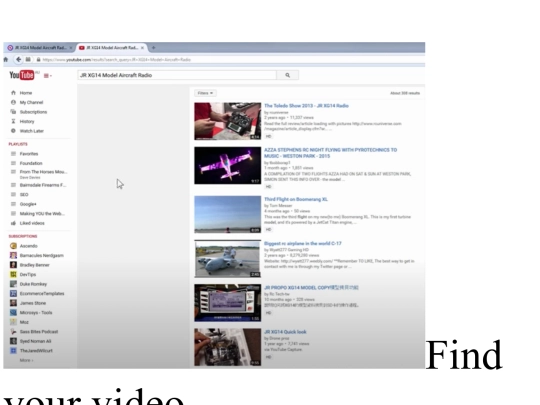
Task: Open Third Flight on Boomerang XL title
Action: point(296,199)
